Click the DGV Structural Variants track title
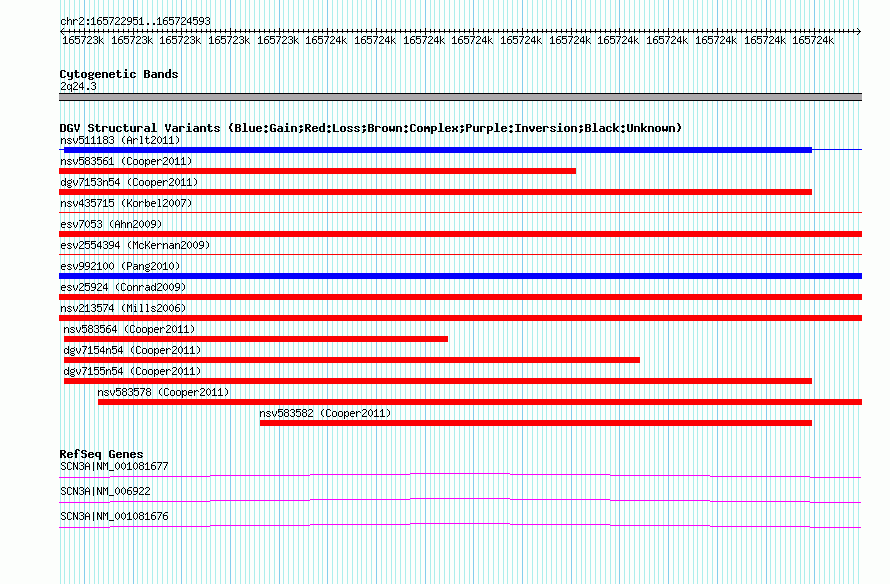890x584 pixels. (371, 128)
